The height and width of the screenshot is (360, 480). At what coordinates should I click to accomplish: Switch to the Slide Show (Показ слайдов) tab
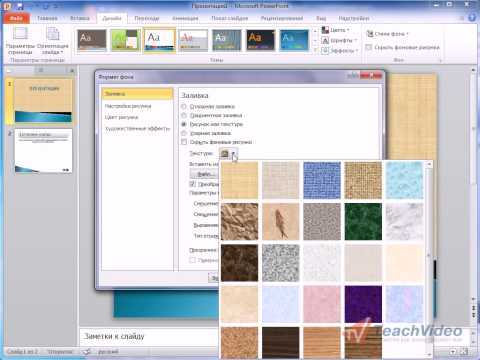230,18
